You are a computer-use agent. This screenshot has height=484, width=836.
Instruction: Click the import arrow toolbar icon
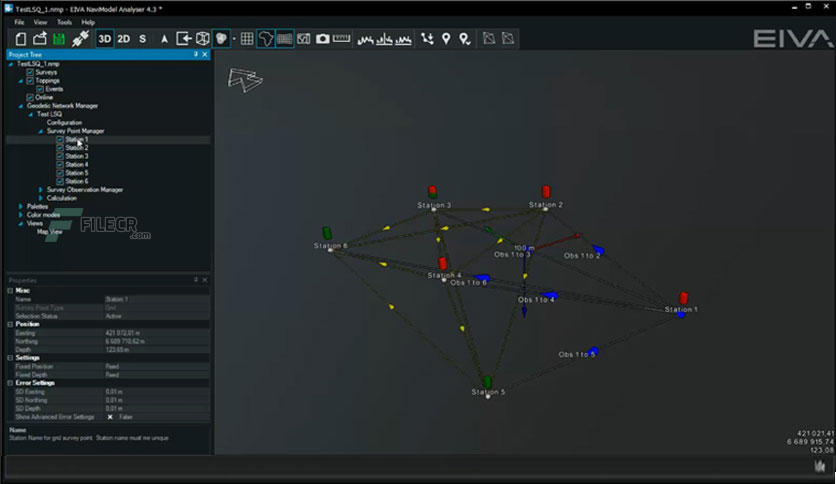[x=183, y=39]
